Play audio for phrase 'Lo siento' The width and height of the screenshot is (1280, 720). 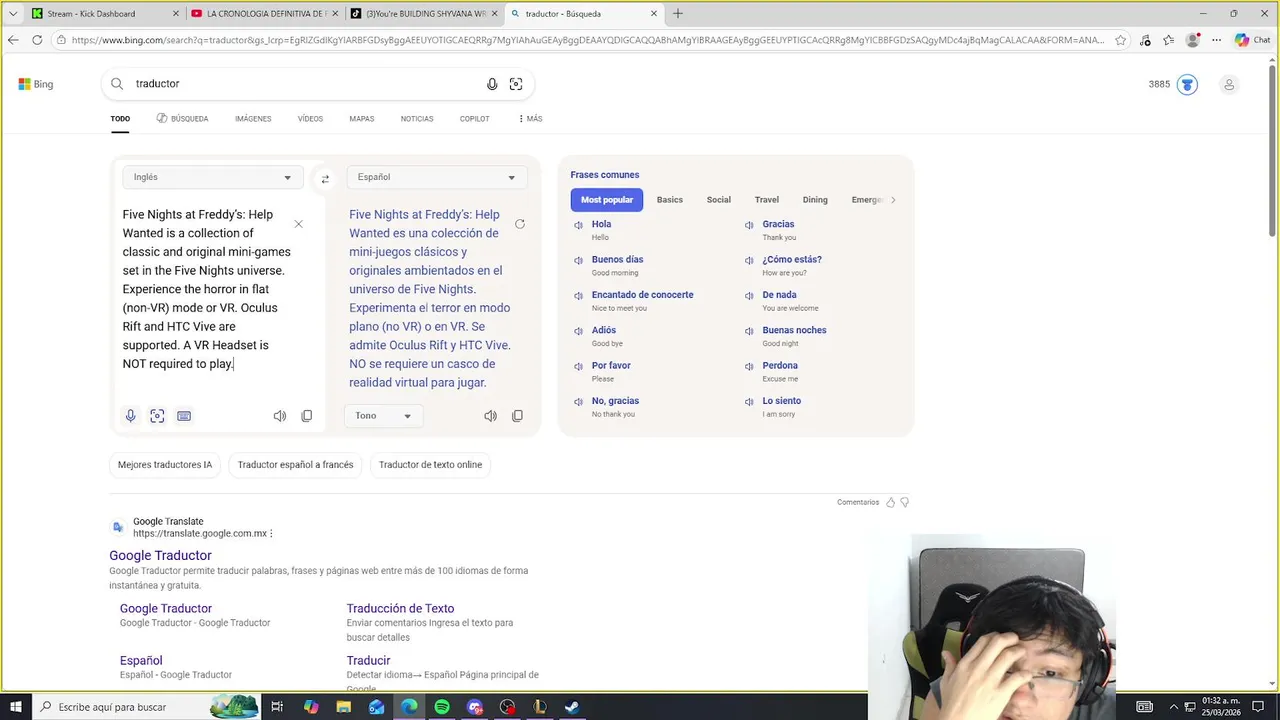point(749,401)
